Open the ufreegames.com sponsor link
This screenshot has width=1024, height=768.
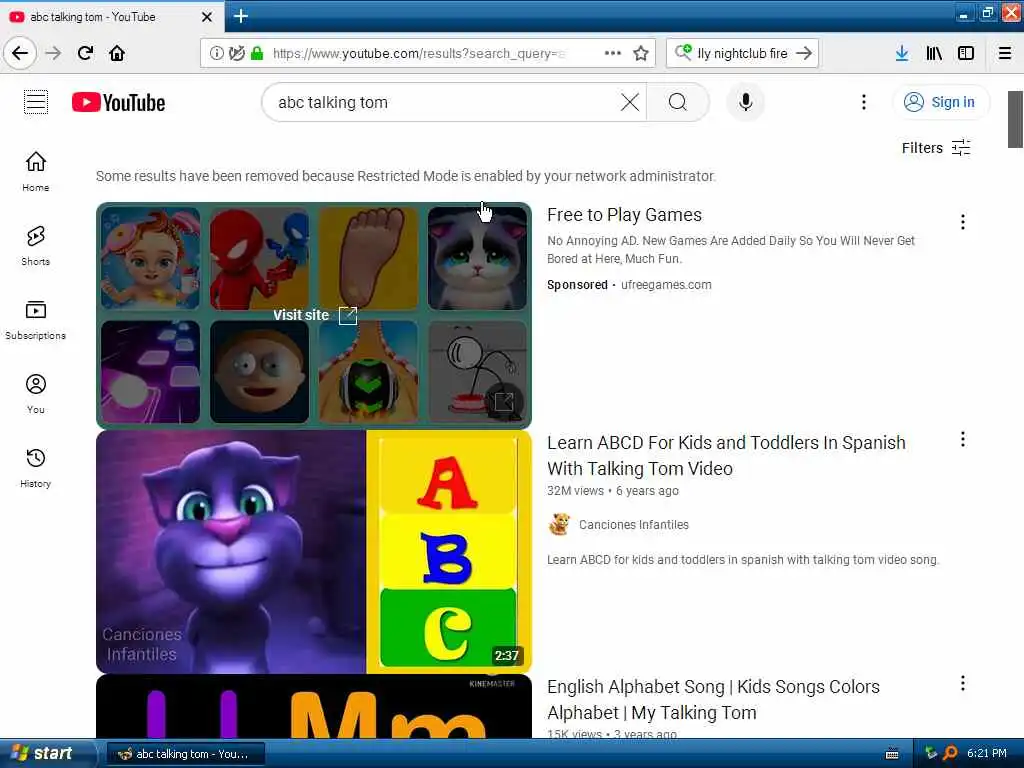coord(666,285)
